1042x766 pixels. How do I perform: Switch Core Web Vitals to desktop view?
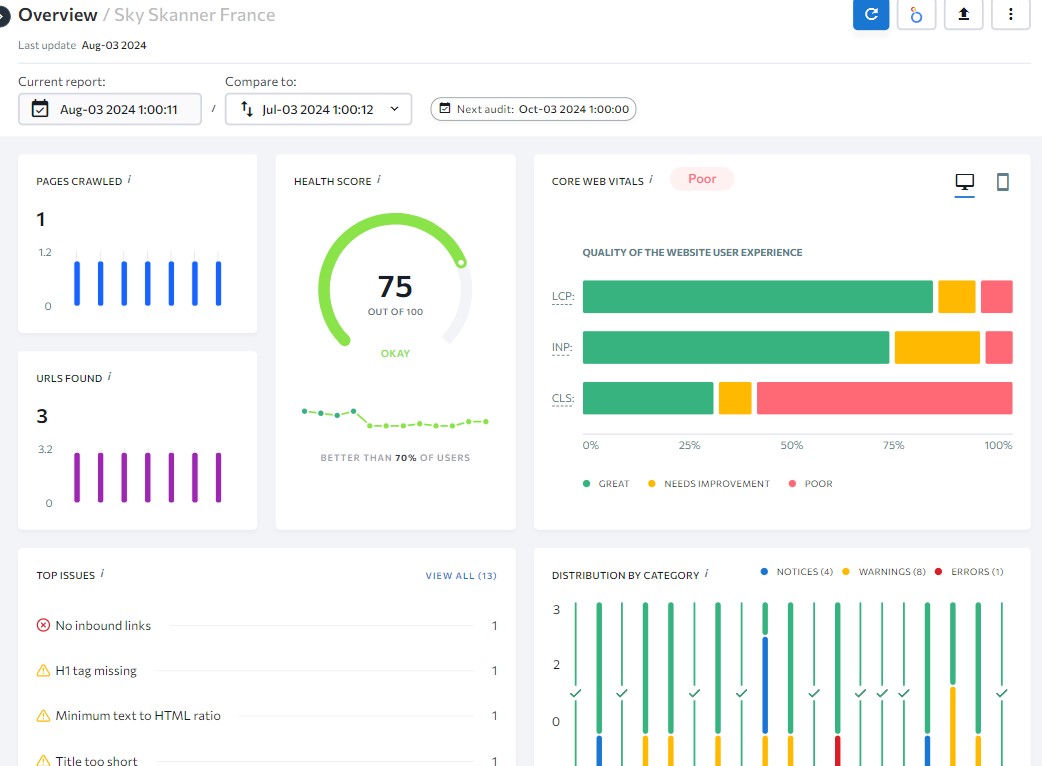(x=964, y=183)
